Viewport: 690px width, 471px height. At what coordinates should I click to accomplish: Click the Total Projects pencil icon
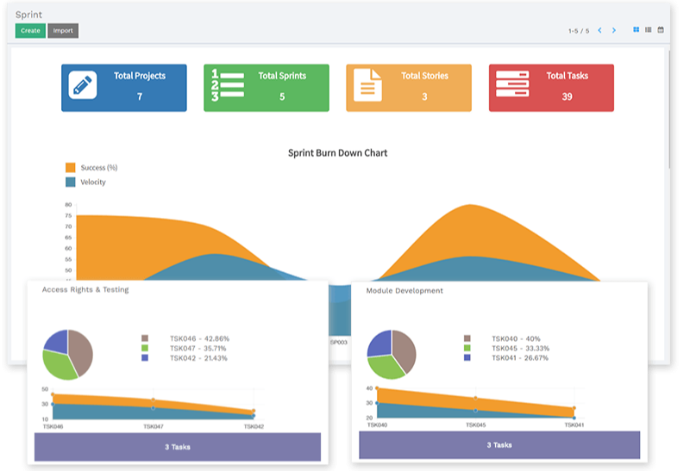82,86
